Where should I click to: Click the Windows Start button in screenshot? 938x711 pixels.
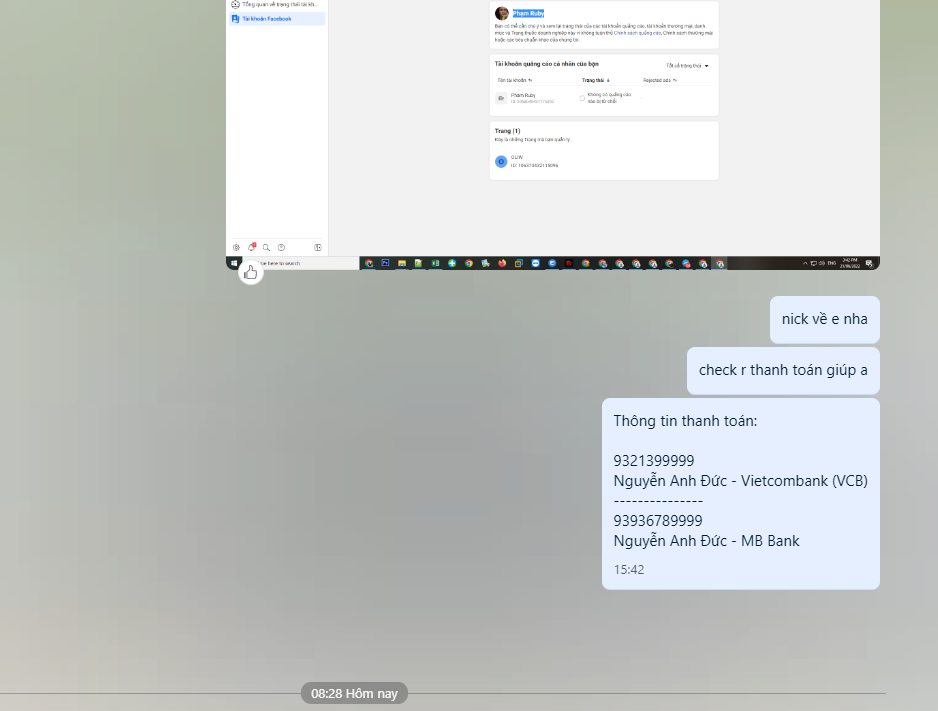pyautogui.click(x=234, y=263)
